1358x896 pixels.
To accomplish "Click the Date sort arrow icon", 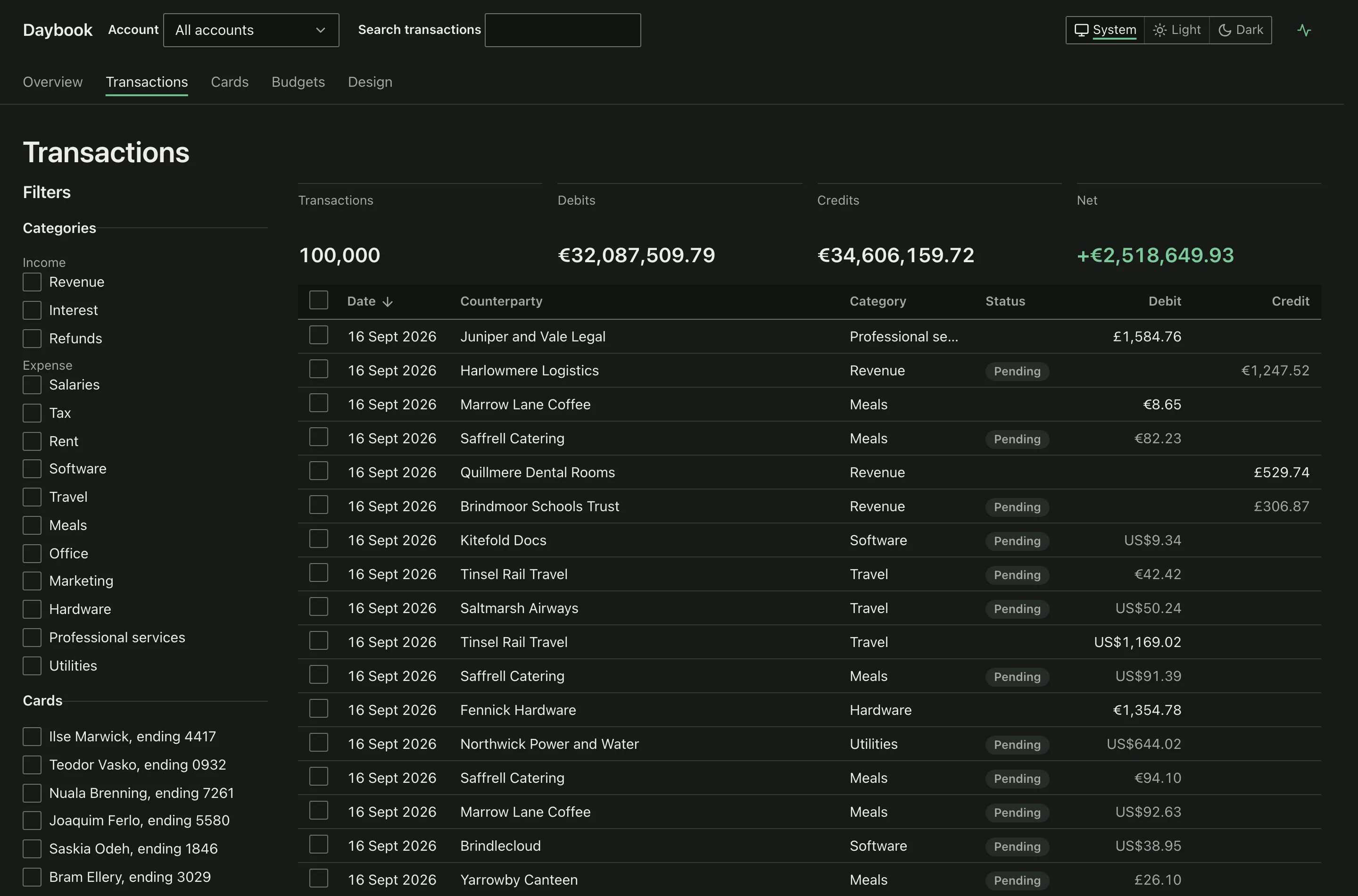I will 387,302.
